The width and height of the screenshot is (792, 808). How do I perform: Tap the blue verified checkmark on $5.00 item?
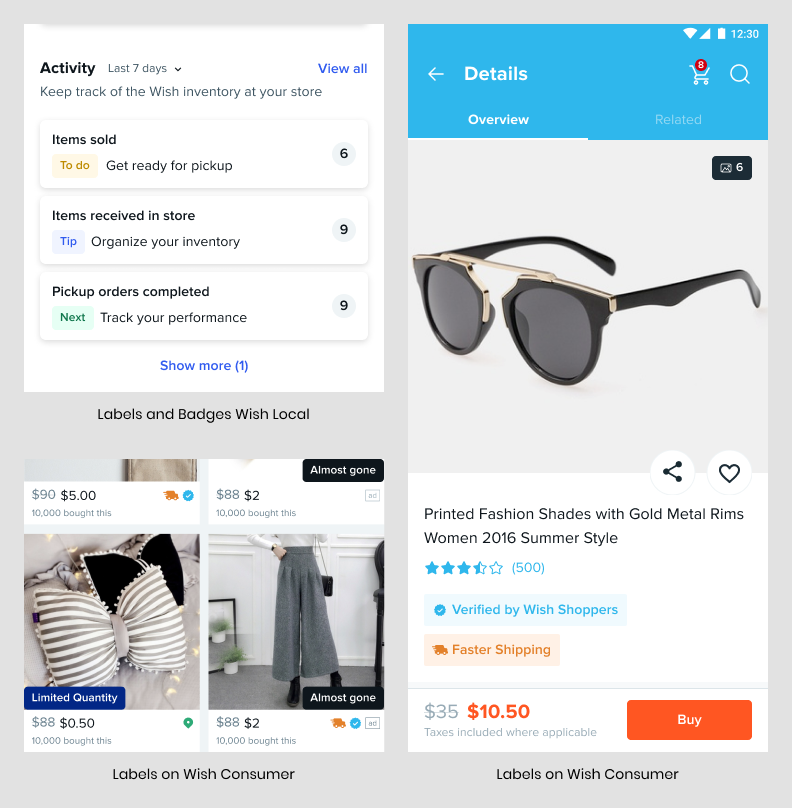(x=189, y=495)
